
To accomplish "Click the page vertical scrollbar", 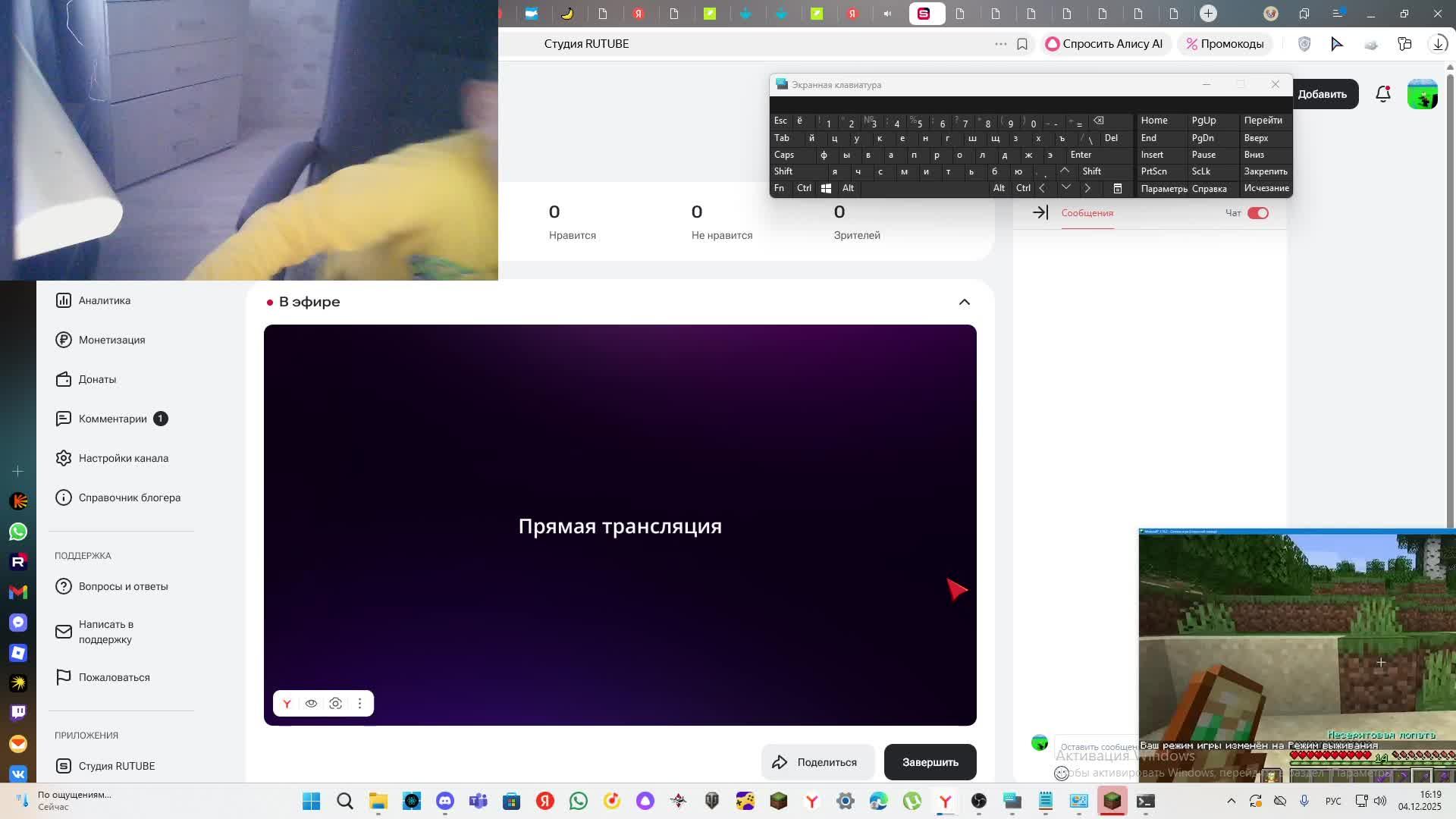I will [1450, 303].
